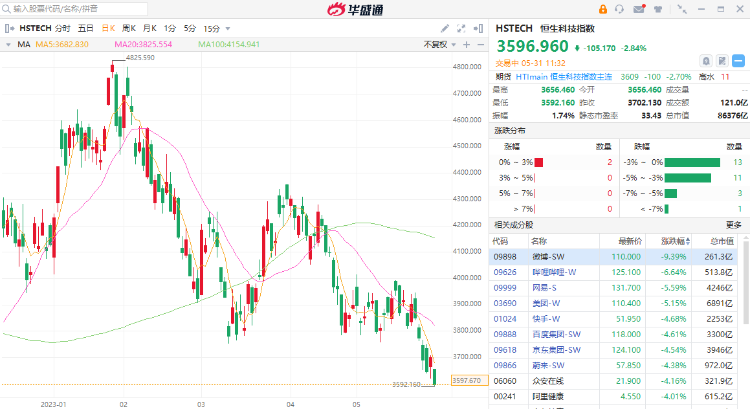The height and width of the screenshot is (409, 750).
Task: Switch to 五日 five-day chart
Action: coord(86,29)
